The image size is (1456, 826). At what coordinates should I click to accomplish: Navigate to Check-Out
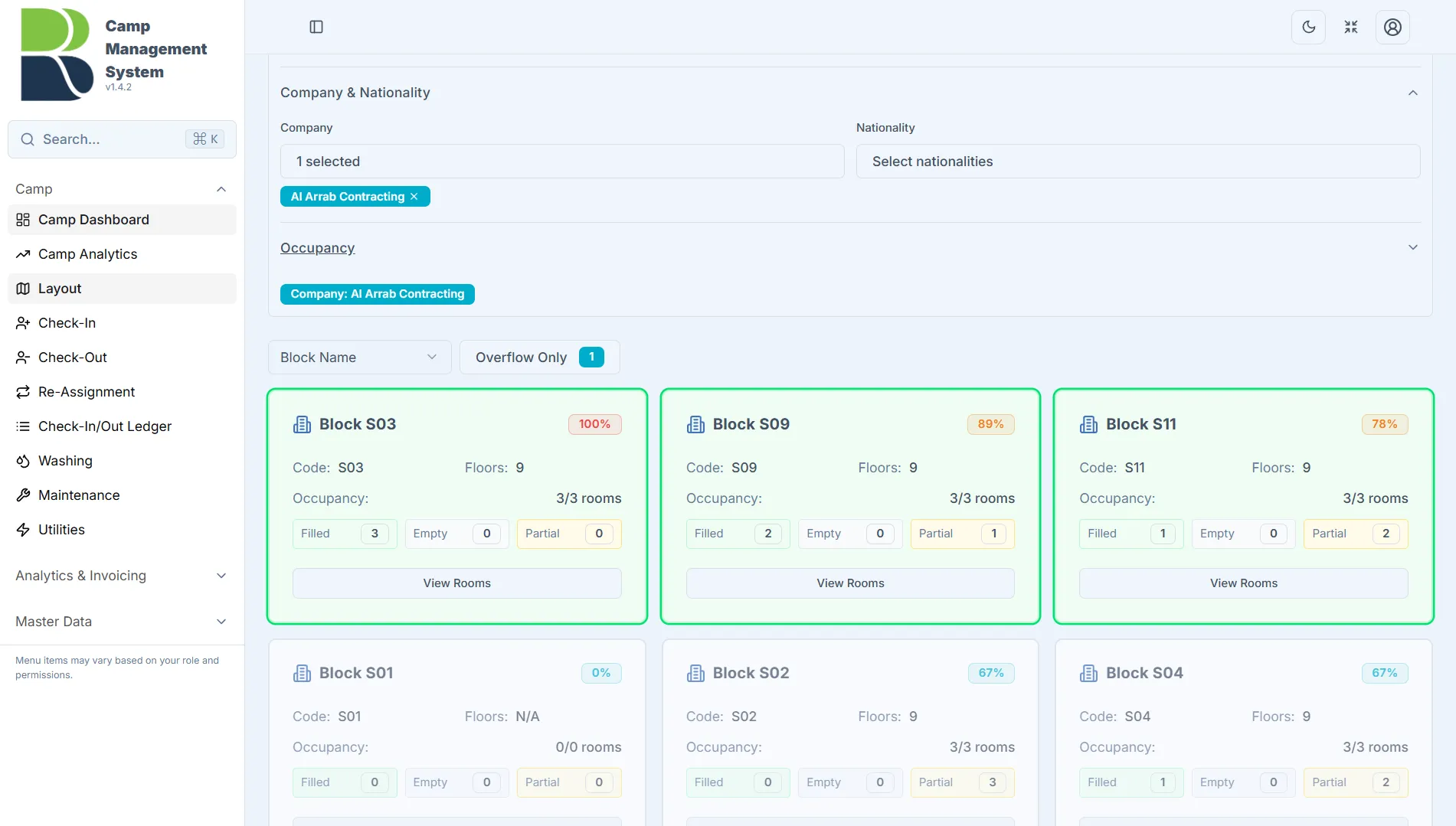point(122,357)
